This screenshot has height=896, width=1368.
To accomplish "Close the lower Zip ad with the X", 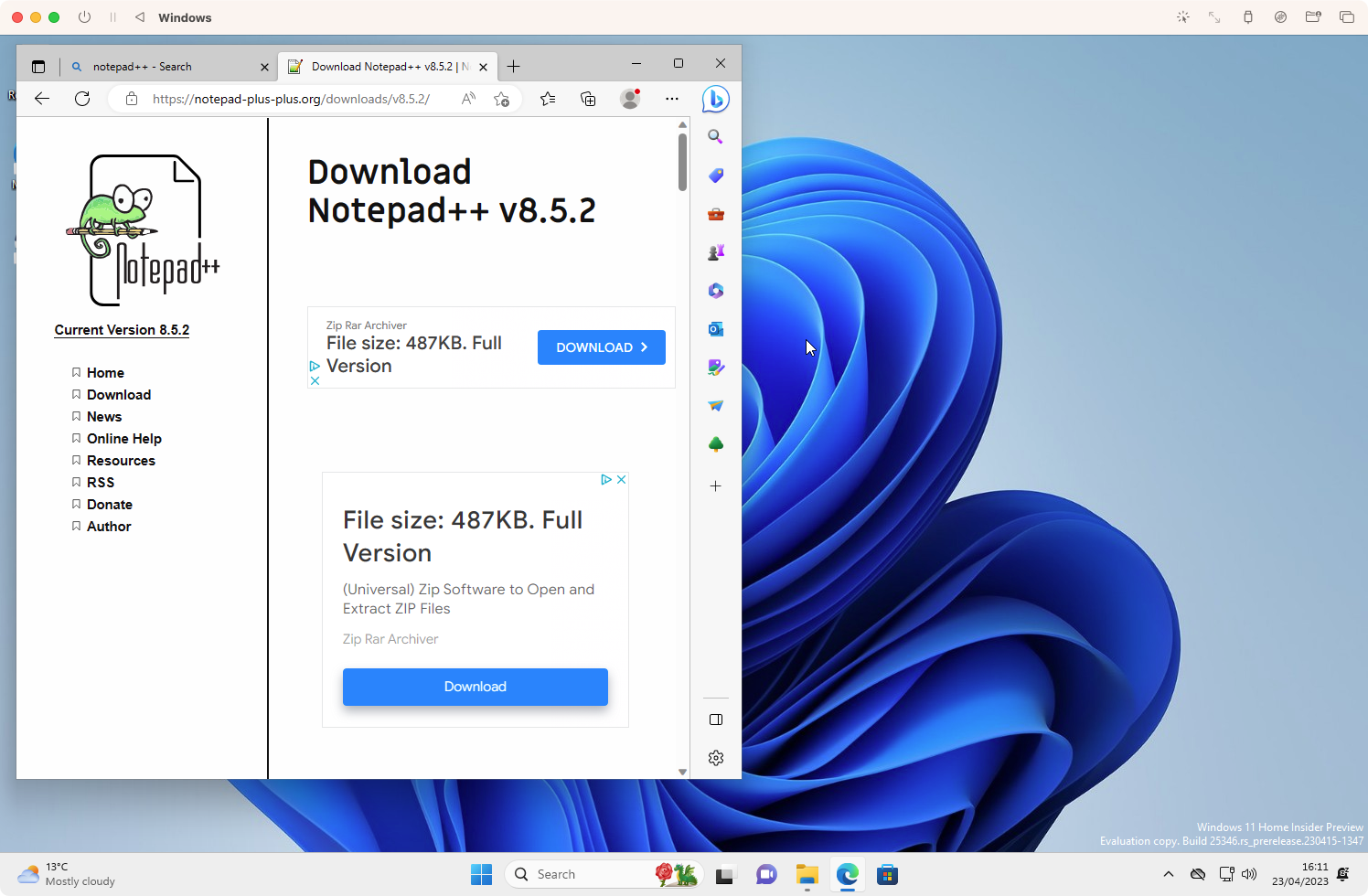I will pyautogui.click(x=621, y=479).
